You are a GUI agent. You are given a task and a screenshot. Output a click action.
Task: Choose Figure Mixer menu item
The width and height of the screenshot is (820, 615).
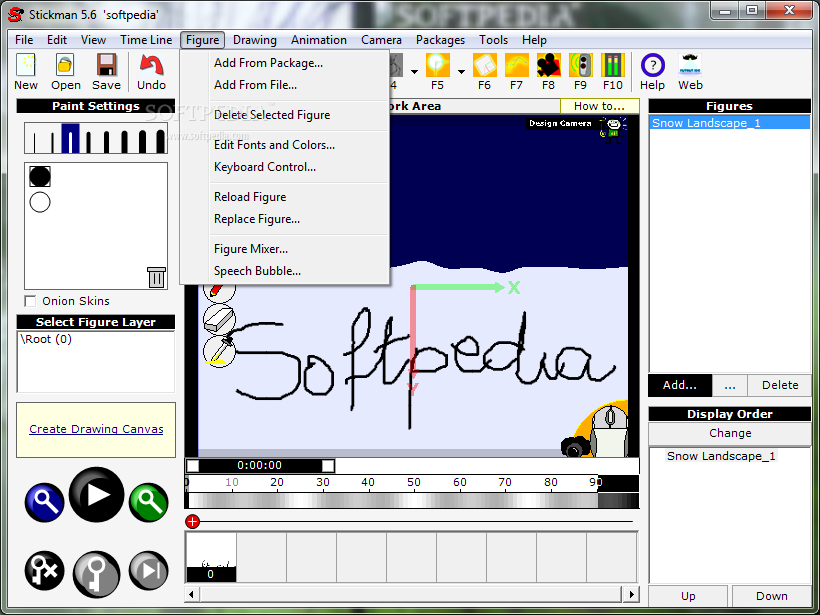284,249
